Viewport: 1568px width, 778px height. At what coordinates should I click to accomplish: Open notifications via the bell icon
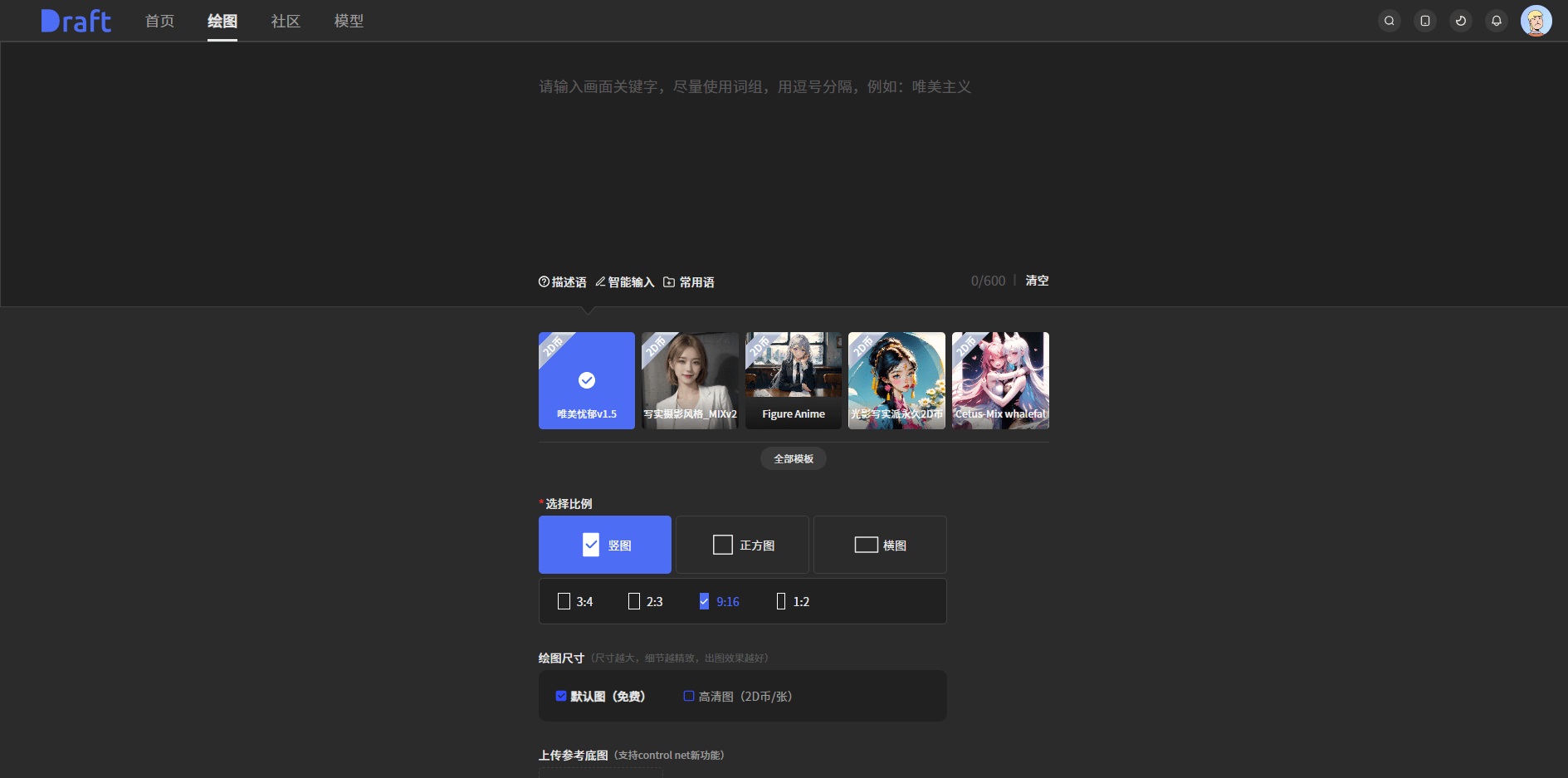coord(1496,21)
